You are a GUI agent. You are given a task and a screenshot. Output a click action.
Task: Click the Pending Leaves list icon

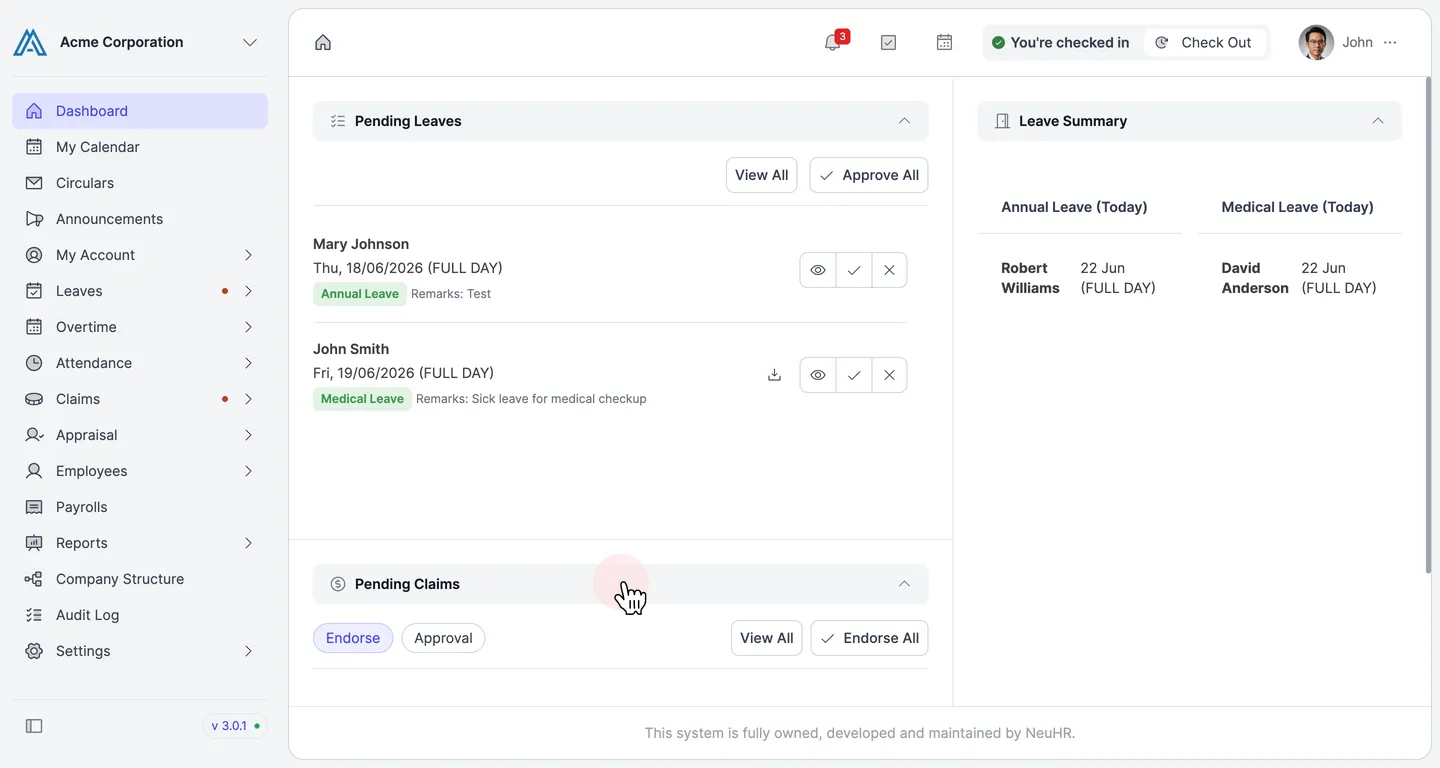point(338,121)
